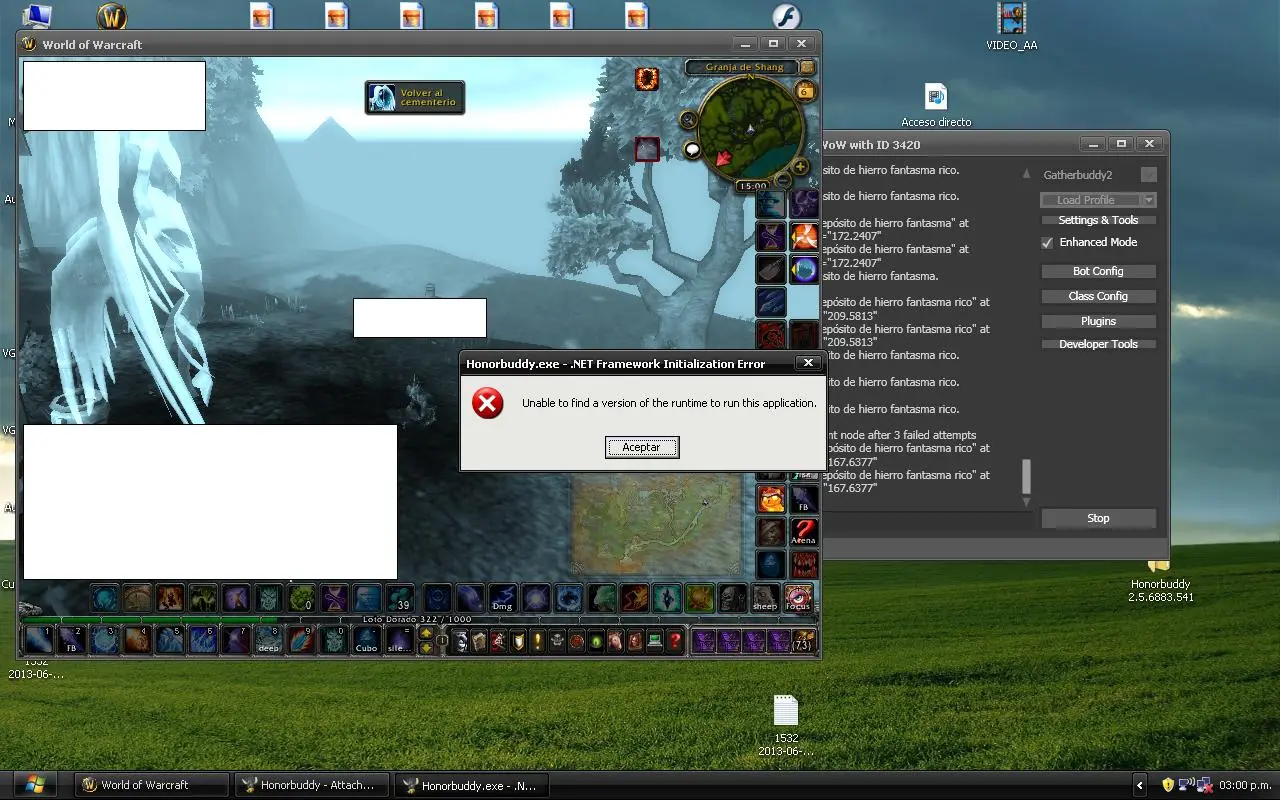Click the Stop button in Honorbuddy
This screenshot has height=800, width=1280.
coord(1098,518)
